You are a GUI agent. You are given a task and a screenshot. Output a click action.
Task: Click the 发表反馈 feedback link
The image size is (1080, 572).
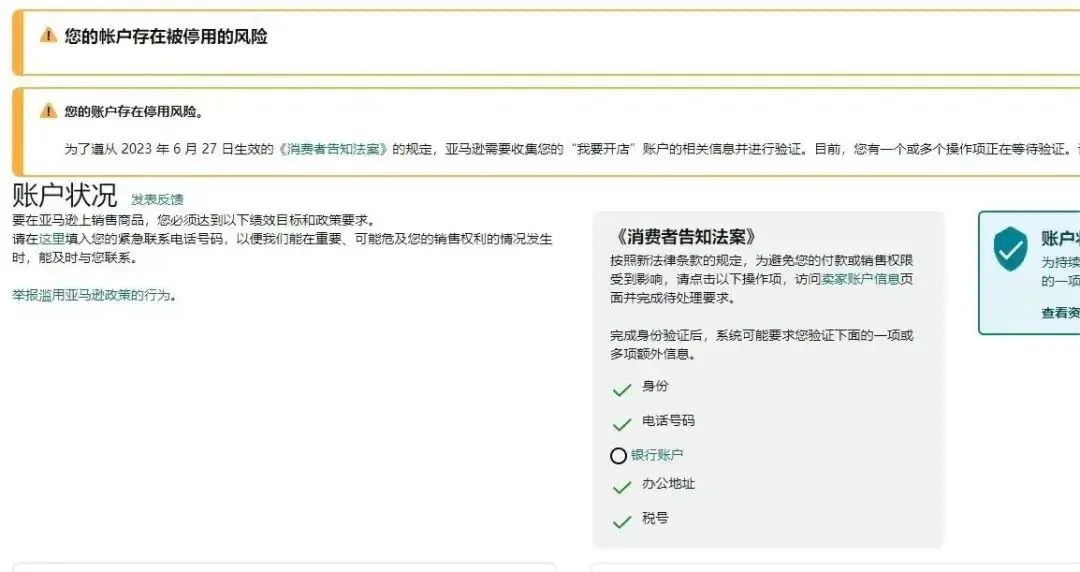point(157,199)
